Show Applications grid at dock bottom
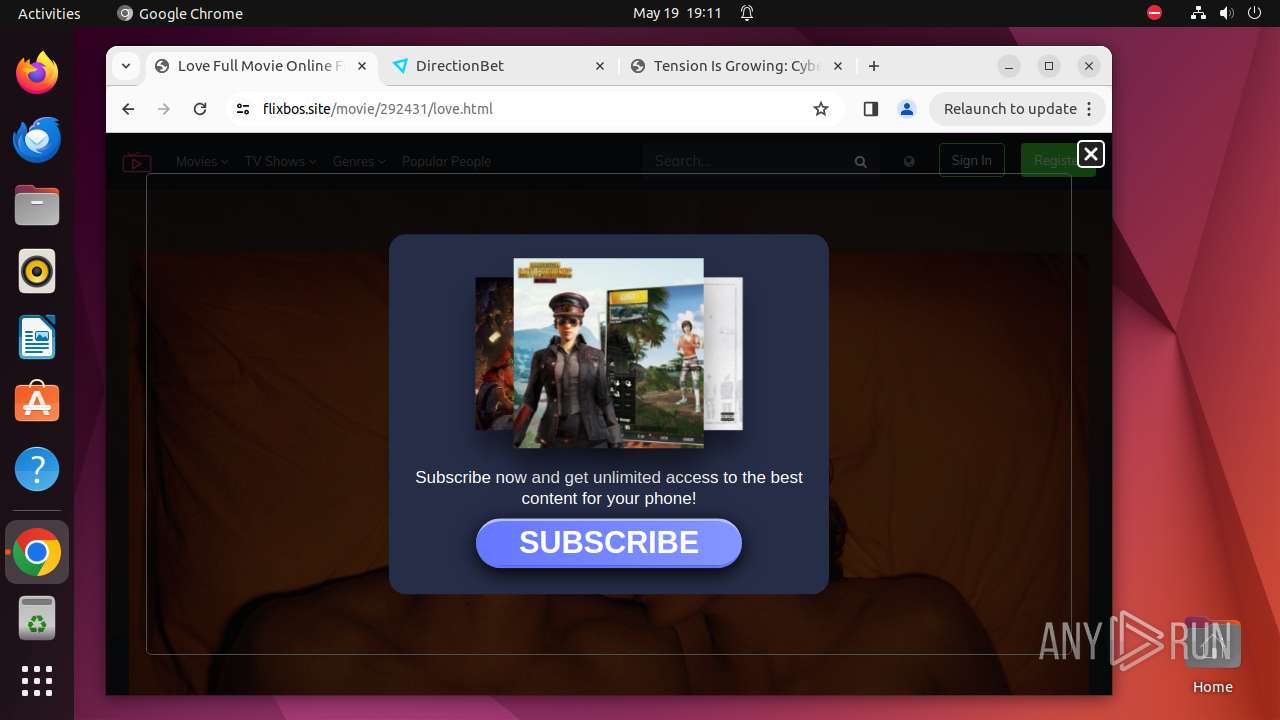Viewport: 1280px width, 720px height. tap(37, 681)
